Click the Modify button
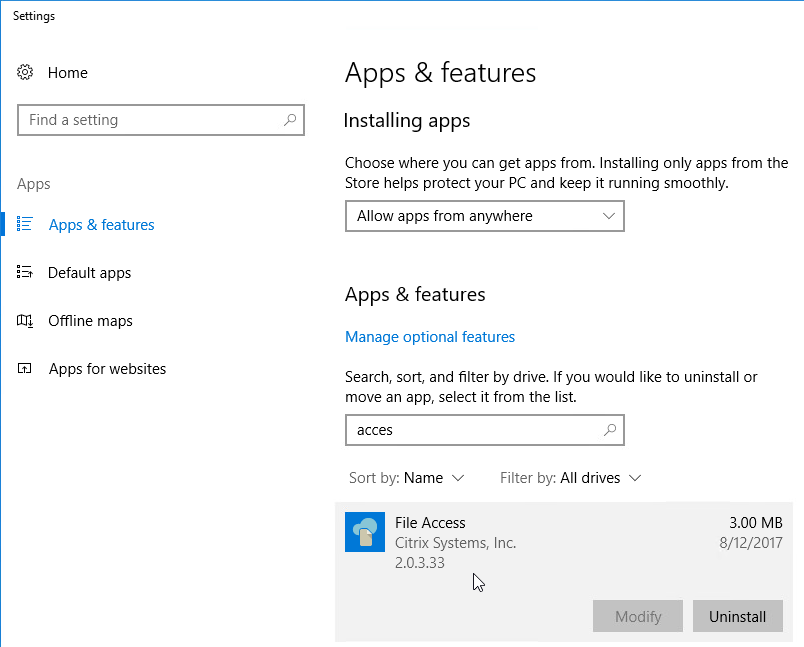804x647 pixels. [x=638, y=617]
